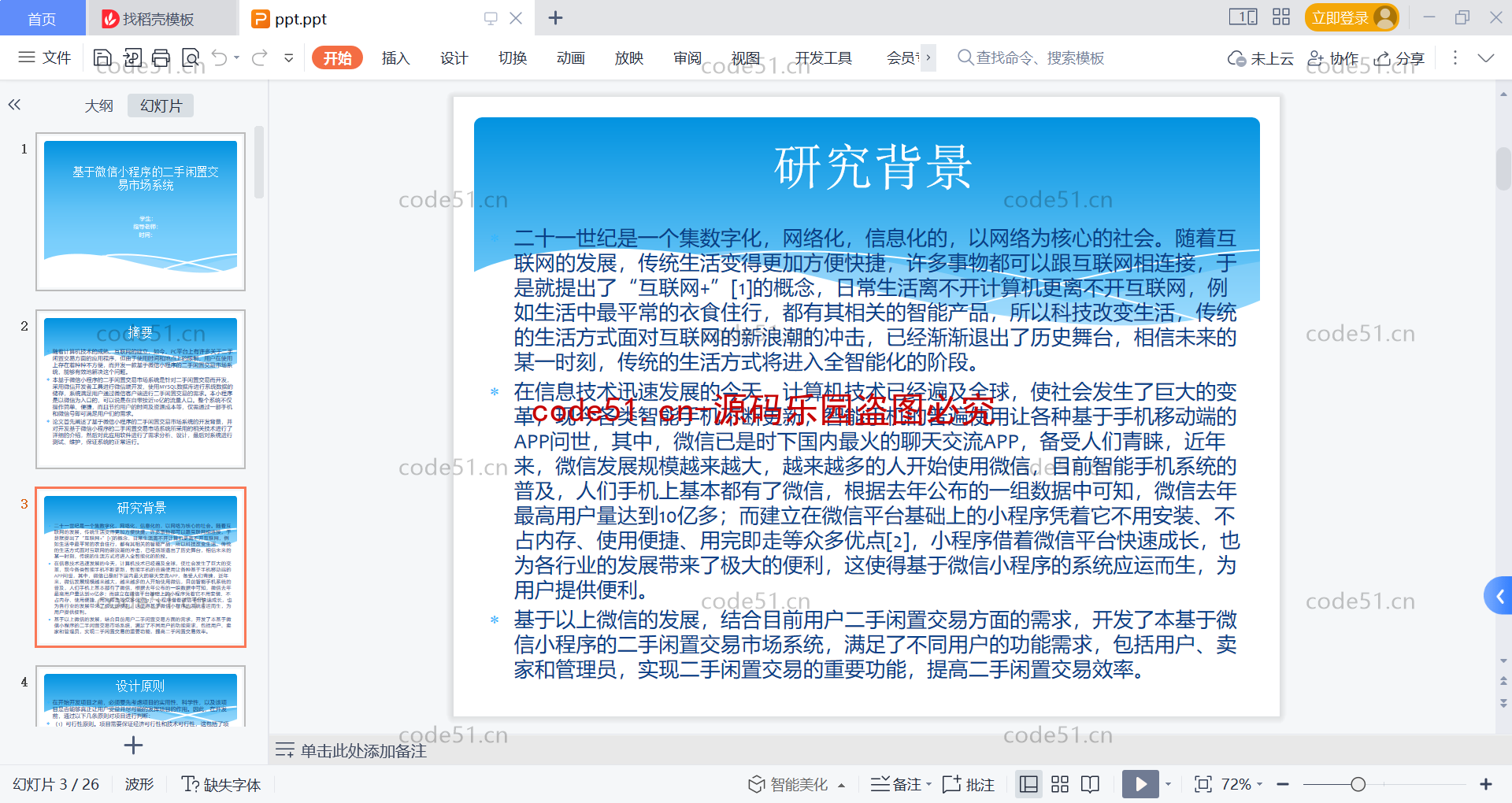Toggle the 备注 notes pane
The height and width of the screenshot is (803, 1512).
[895, 784]
